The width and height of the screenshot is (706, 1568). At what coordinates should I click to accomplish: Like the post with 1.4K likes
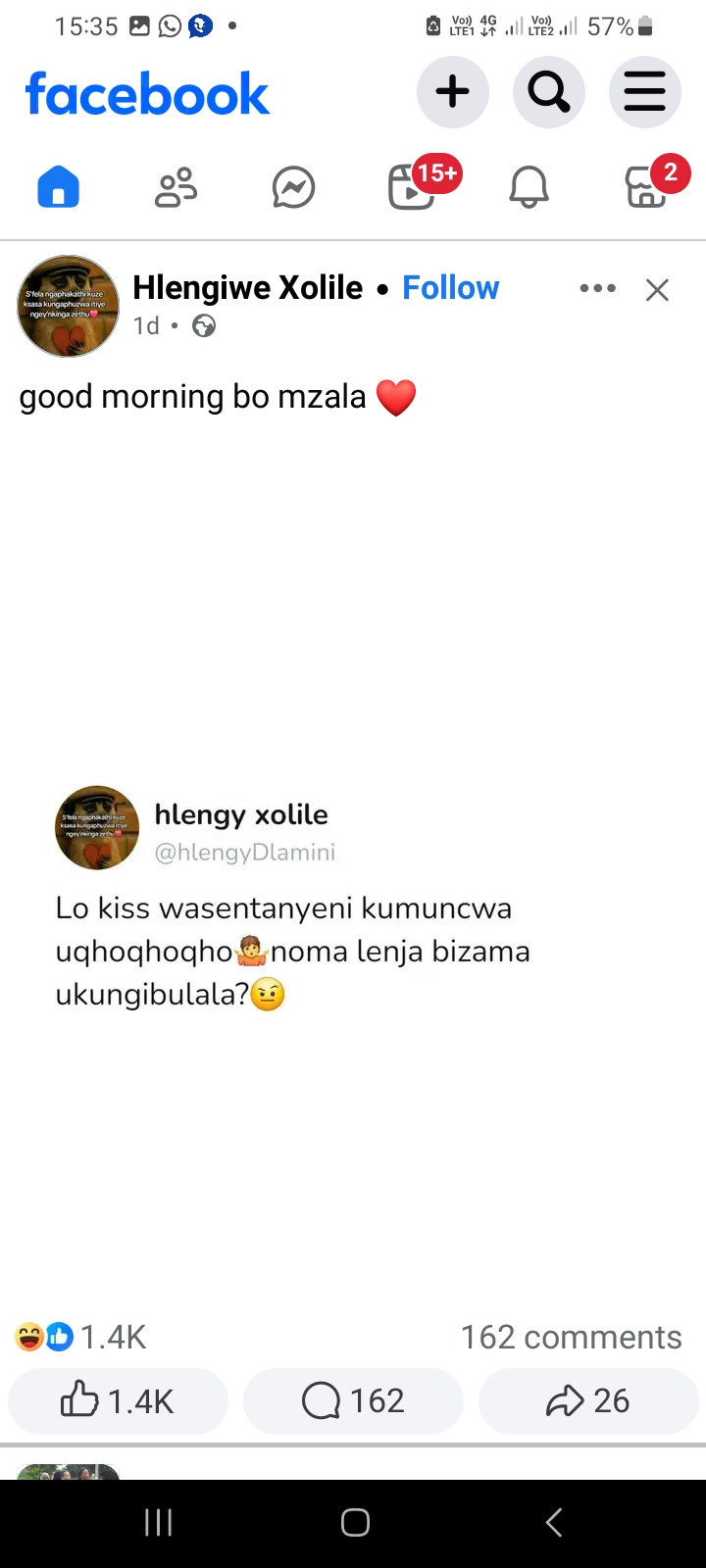tap(118, 1400)
